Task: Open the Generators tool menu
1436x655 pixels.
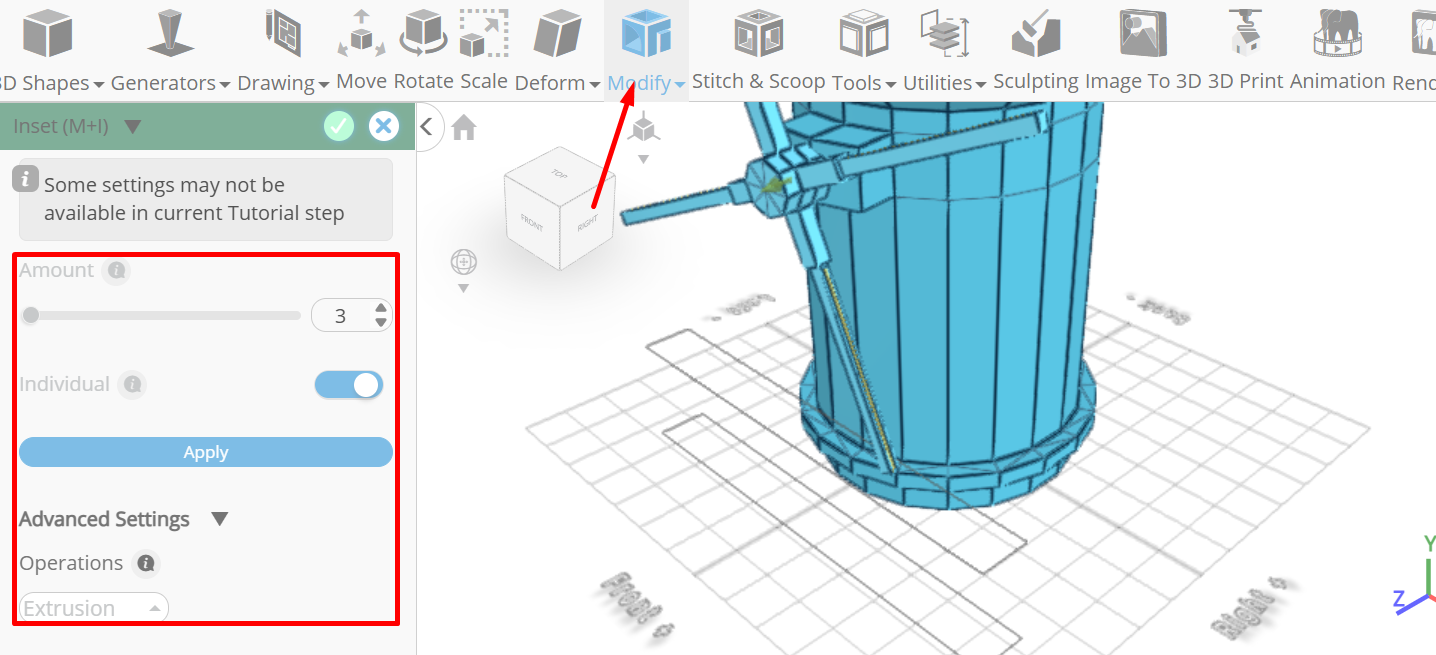Action: click(x=170, y=50)
